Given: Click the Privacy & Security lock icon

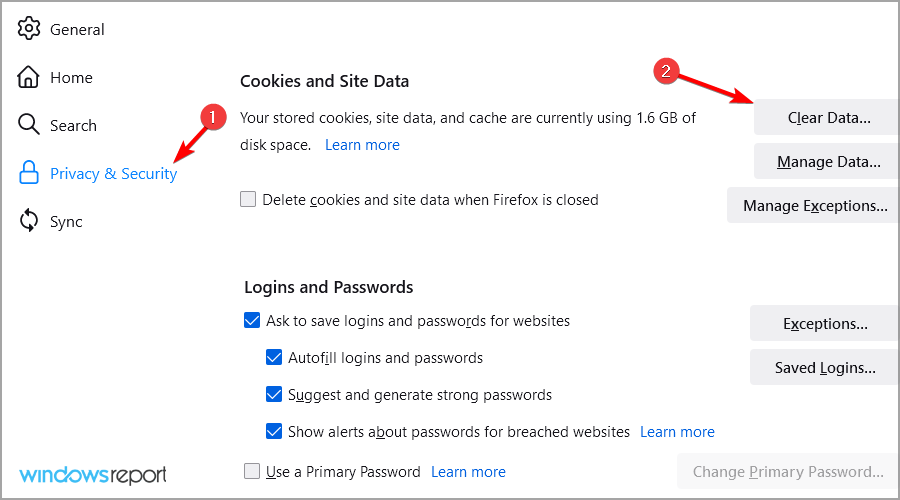Looking at the screenshot, I should click(x=29, y=173).
